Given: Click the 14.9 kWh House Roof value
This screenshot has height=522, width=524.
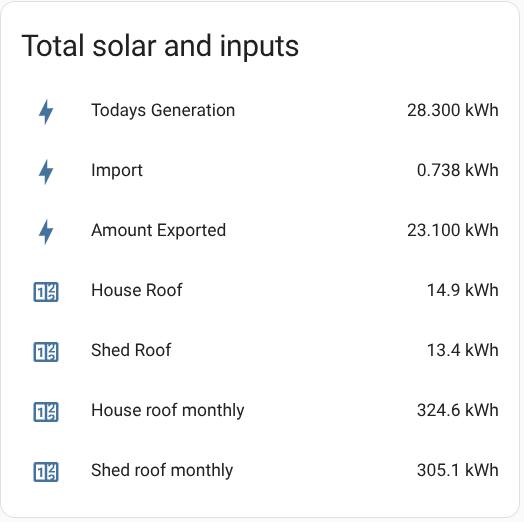Looking at the screenshot, I should pyautogui.click(x=463, y=290).
